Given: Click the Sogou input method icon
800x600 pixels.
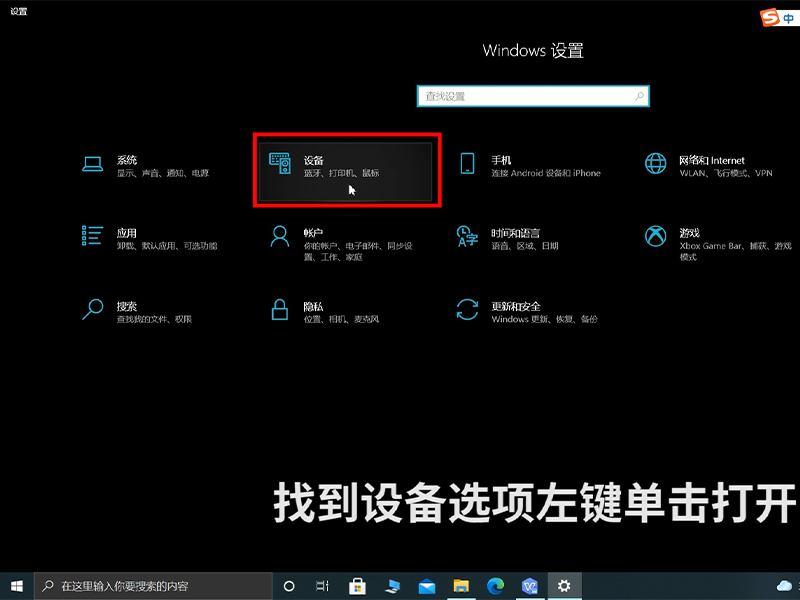Looking at the screenshot, I should point(769,17).
